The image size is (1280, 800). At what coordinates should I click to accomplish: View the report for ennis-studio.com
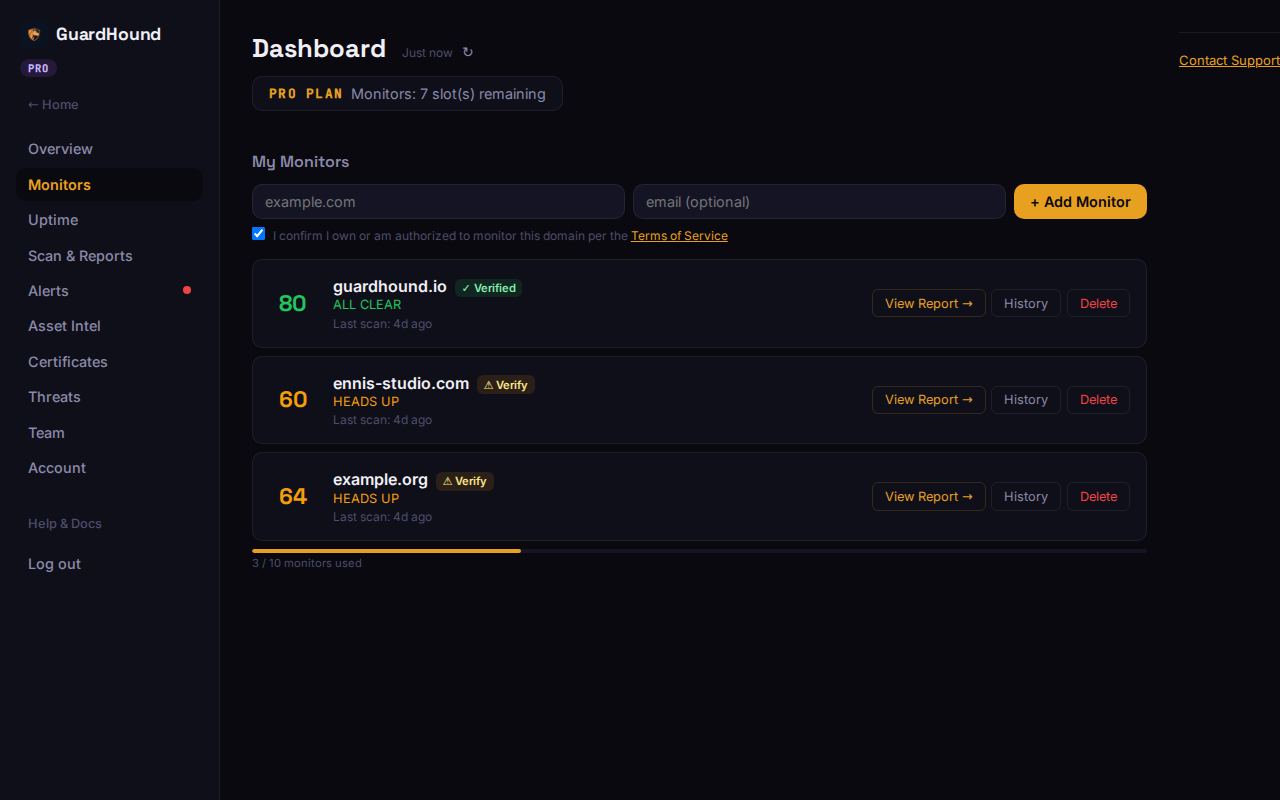click(929, 400)
